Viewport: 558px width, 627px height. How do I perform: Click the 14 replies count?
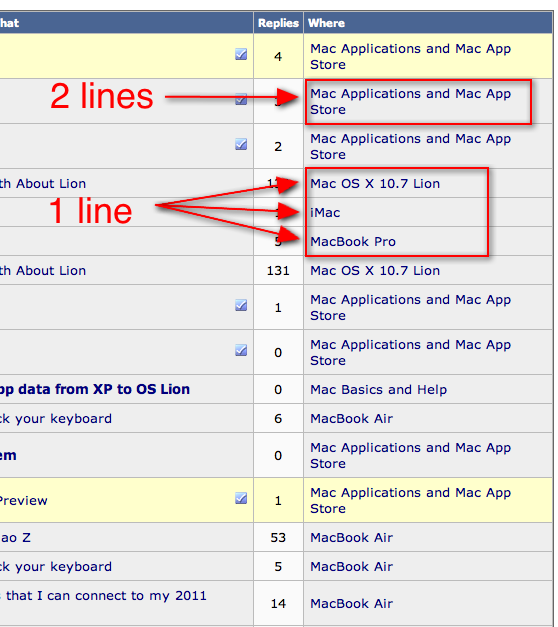point(278,603)
